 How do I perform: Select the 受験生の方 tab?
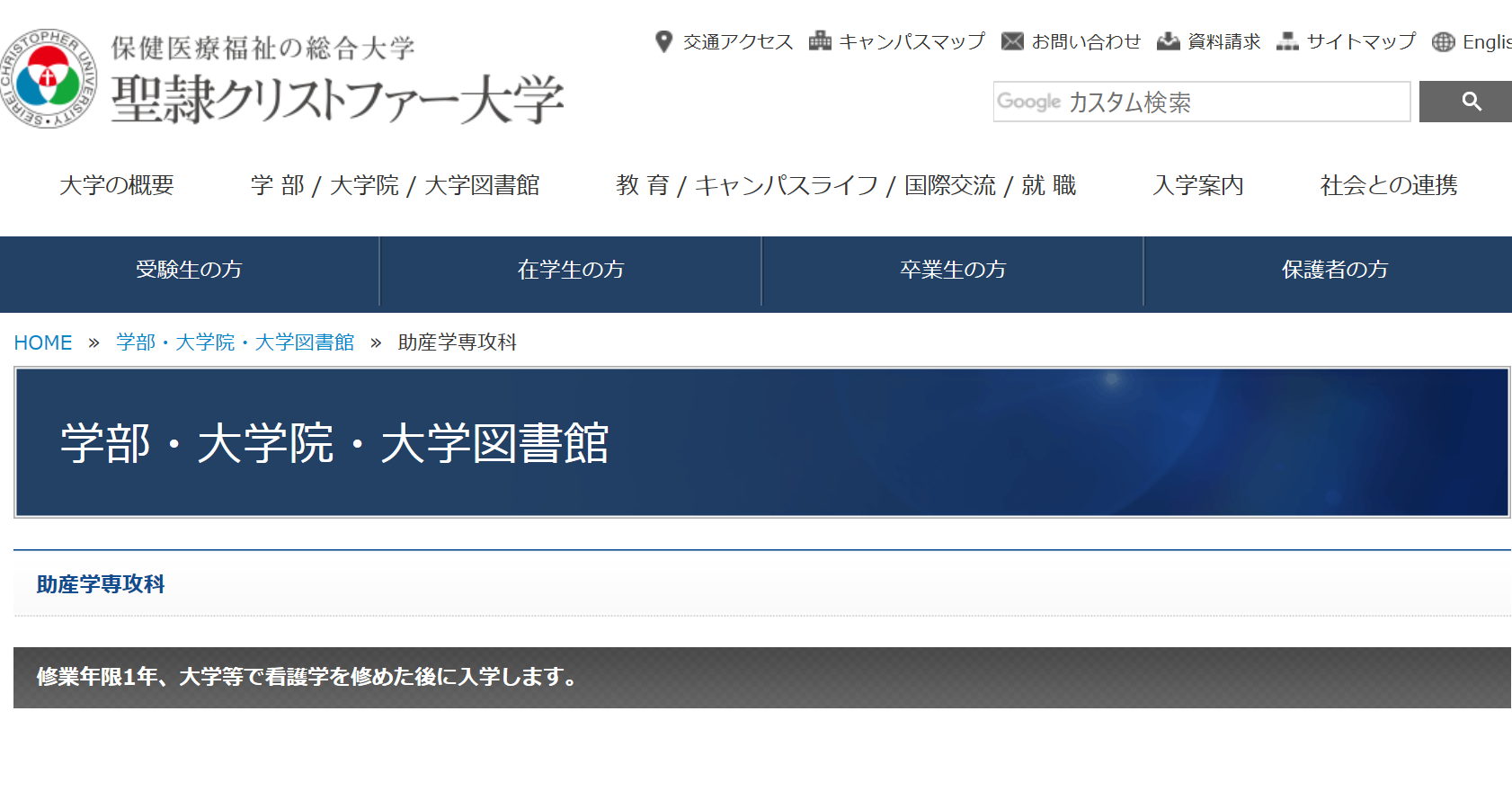click(x=190, y=270)
